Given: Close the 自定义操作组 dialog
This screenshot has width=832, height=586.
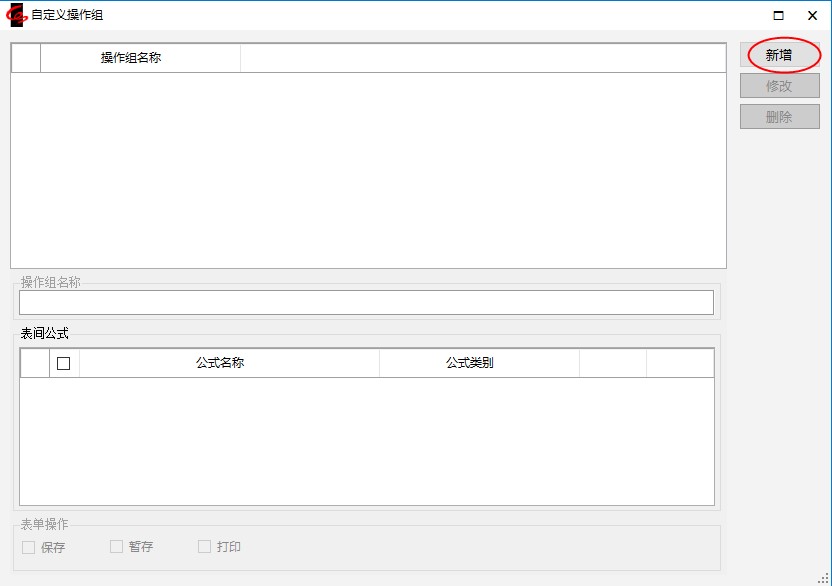Looking at the screenshot, I should coord(812,15).
